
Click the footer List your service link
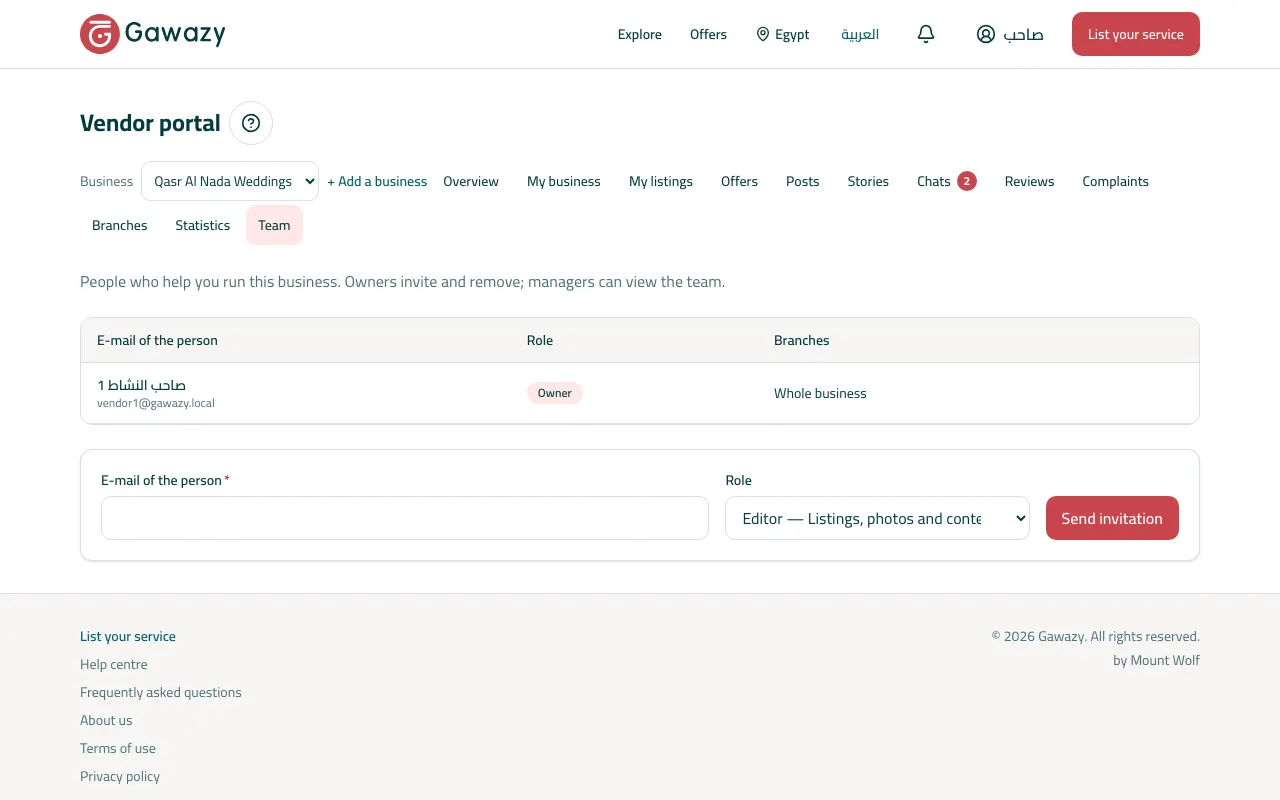click(128, 636)
